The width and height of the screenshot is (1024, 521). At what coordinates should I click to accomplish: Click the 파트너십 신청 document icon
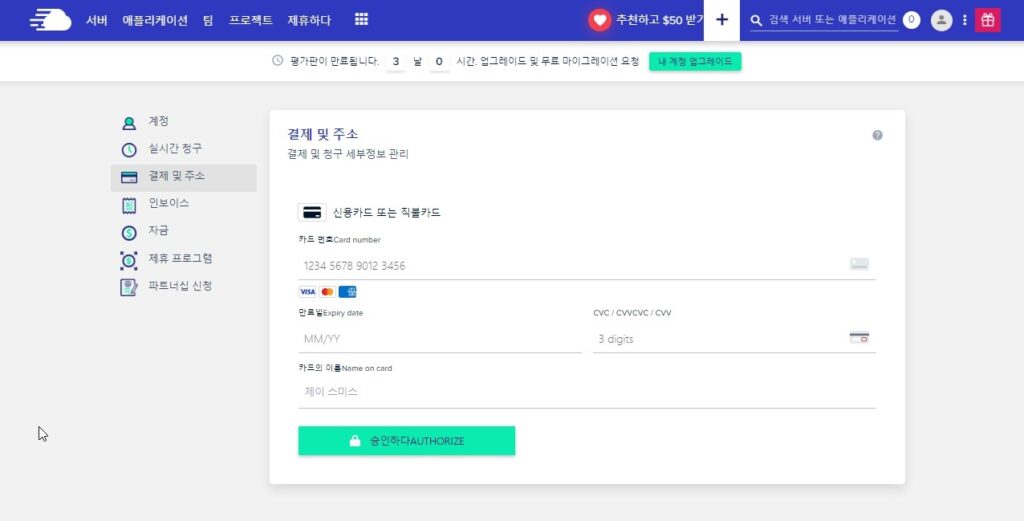point(129,287)
